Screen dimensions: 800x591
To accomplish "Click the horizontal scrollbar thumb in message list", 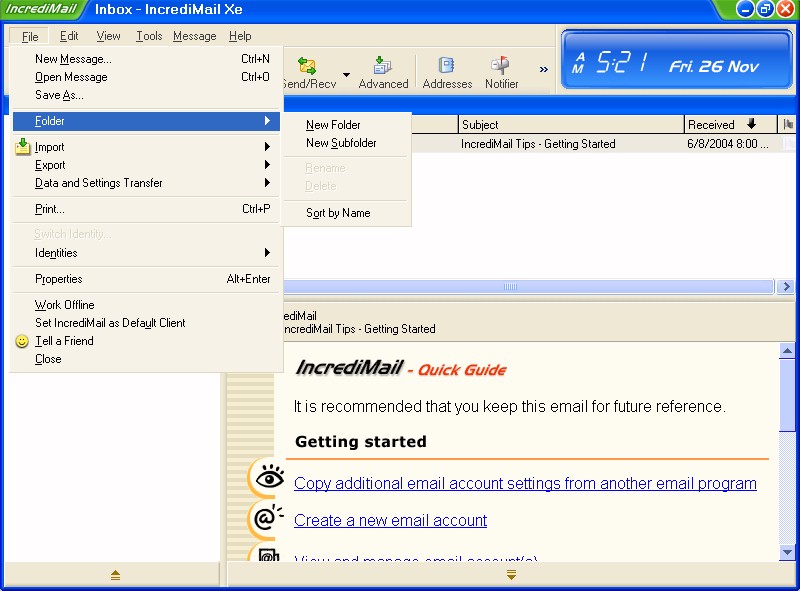I will [510, 287].
